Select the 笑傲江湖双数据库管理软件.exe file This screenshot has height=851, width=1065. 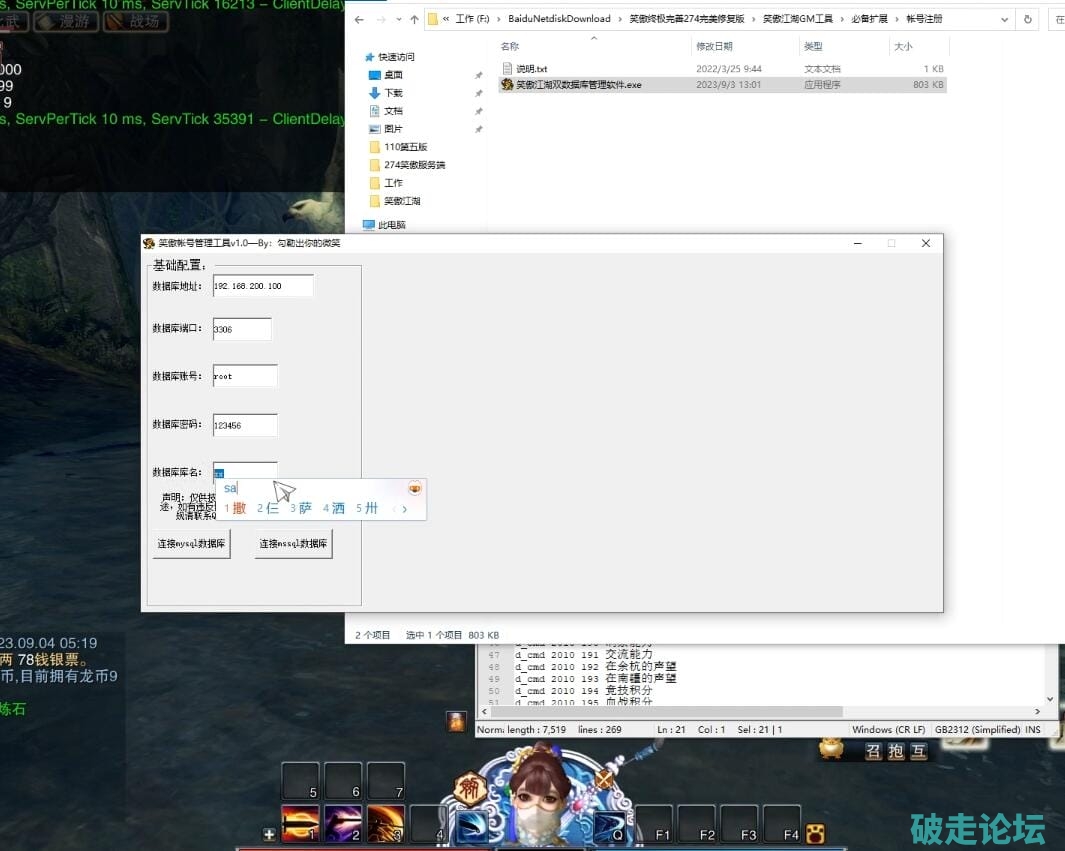click(x=578, y=85)
